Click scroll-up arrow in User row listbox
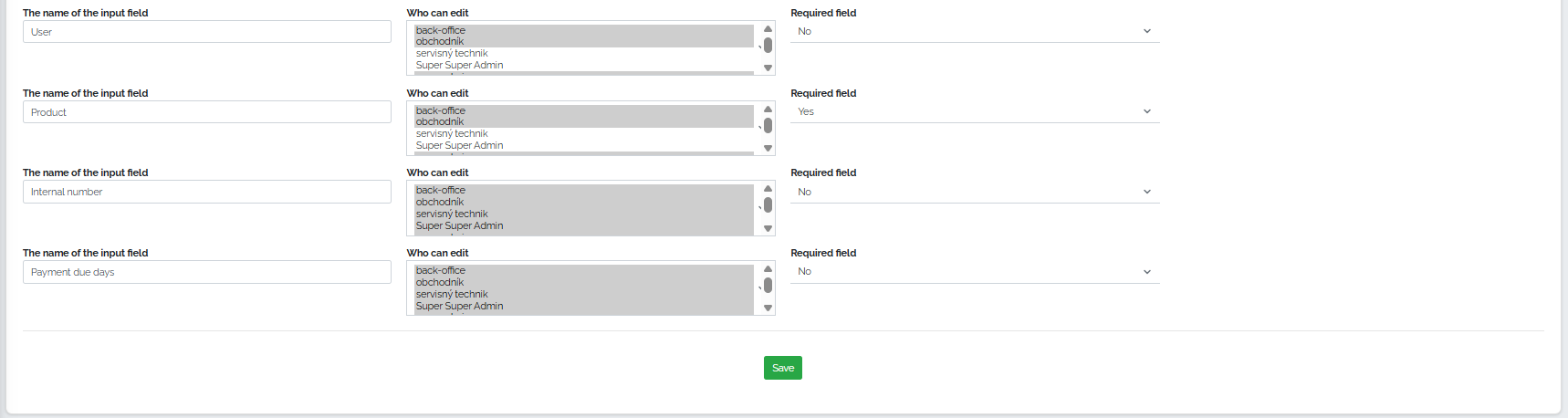The height and width of the screenshot is (418, 1568). tap(768, 29)
